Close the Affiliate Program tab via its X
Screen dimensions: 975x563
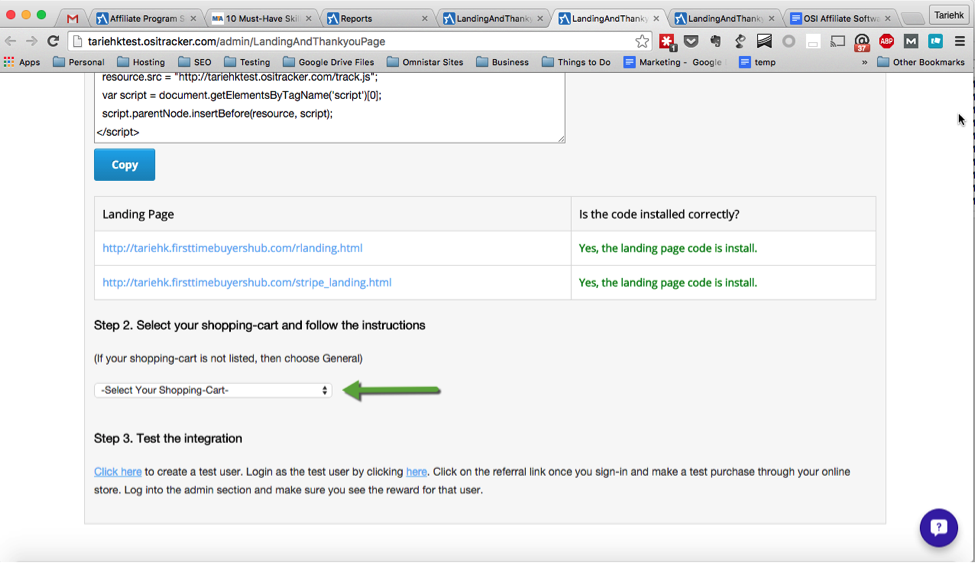(193, 19)
